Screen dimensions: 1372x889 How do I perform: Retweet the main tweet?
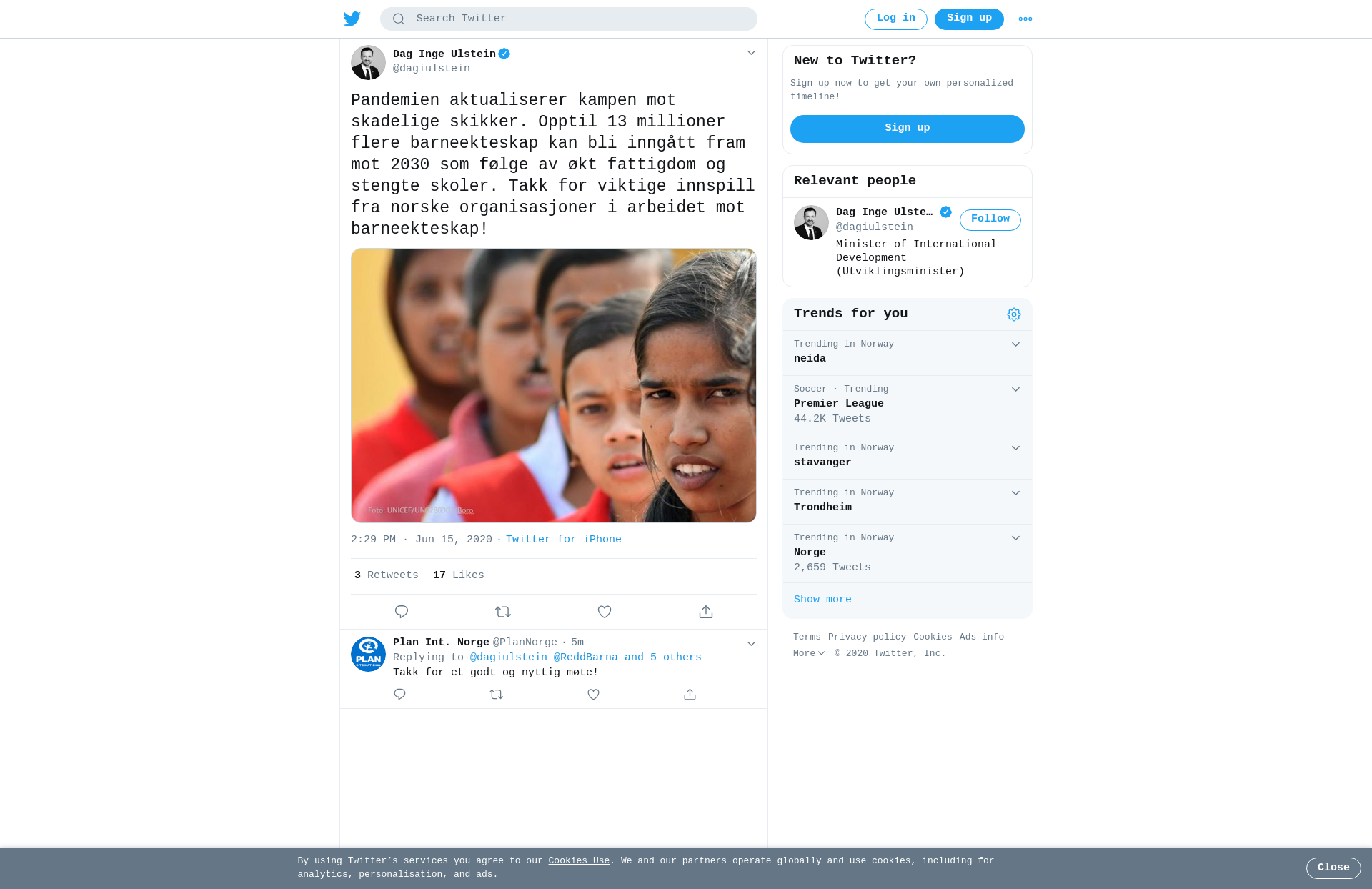click(503, 612)
